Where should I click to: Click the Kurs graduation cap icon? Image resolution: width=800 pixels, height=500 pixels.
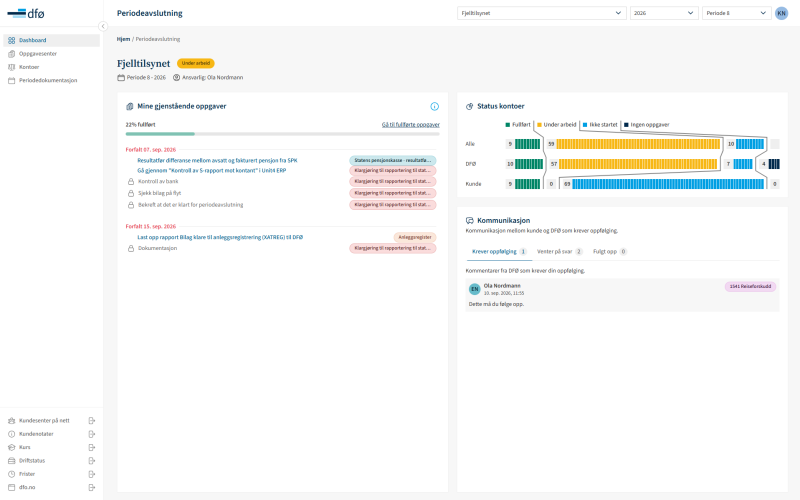[x=12, y=447]
